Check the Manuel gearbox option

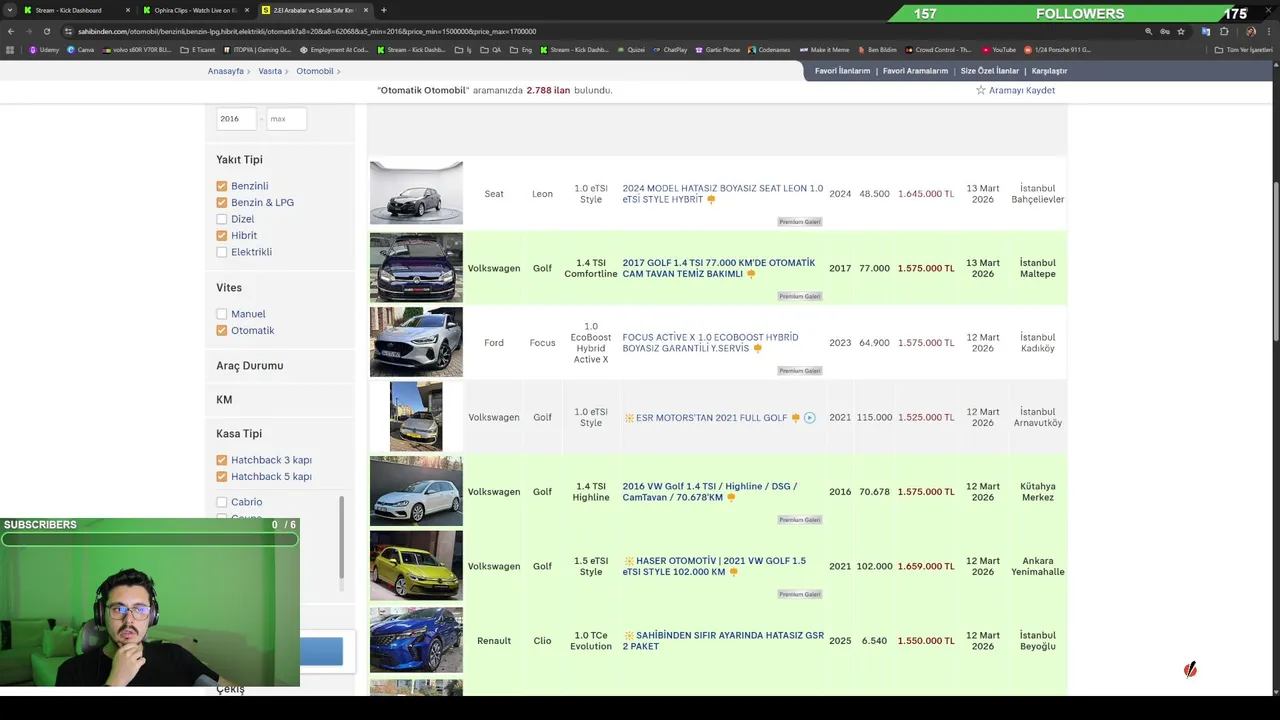coord(221,314)
